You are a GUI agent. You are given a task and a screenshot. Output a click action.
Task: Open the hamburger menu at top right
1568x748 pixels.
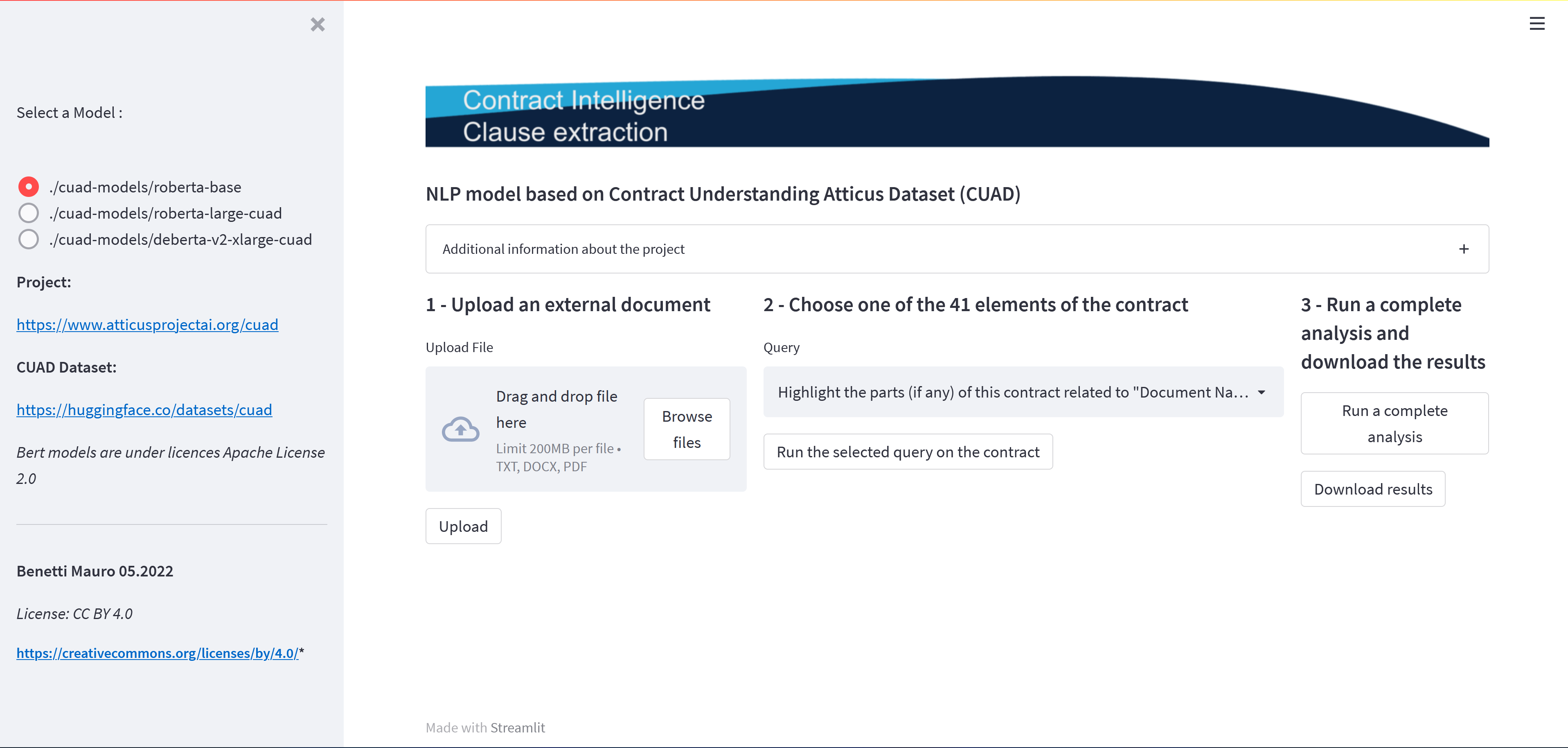1536,24
